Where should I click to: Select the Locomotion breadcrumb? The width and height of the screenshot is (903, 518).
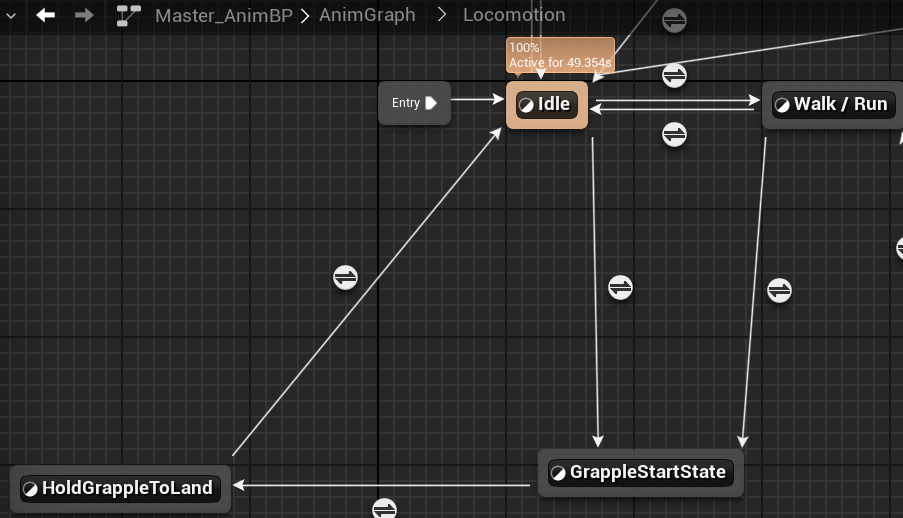click(514, 15)
